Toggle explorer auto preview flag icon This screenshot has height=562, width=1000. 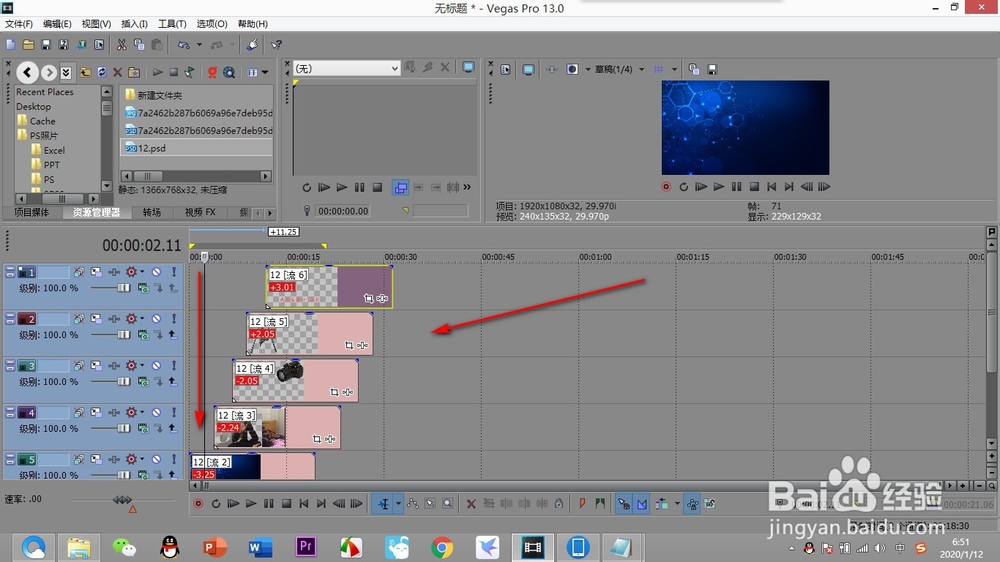pyautogui.click(x=189, y=72)
